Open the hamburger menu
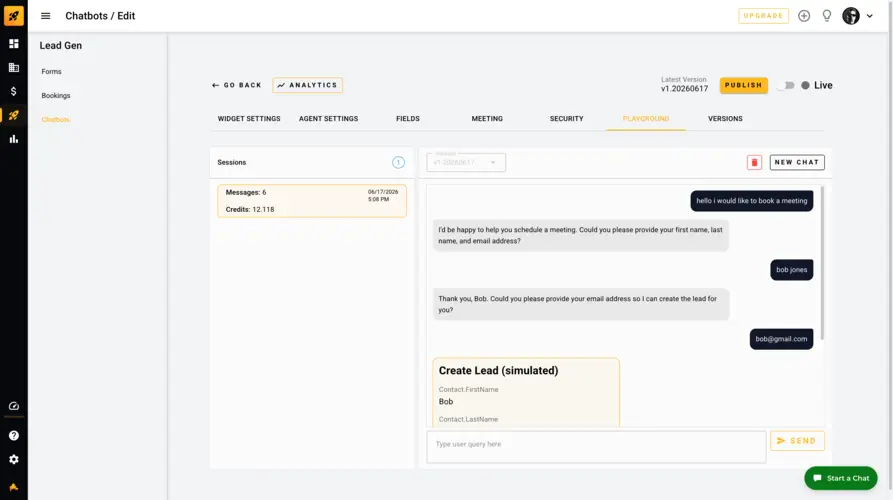Screen dimensions: 893x500 pyautogui.click(x=46, y=16)
